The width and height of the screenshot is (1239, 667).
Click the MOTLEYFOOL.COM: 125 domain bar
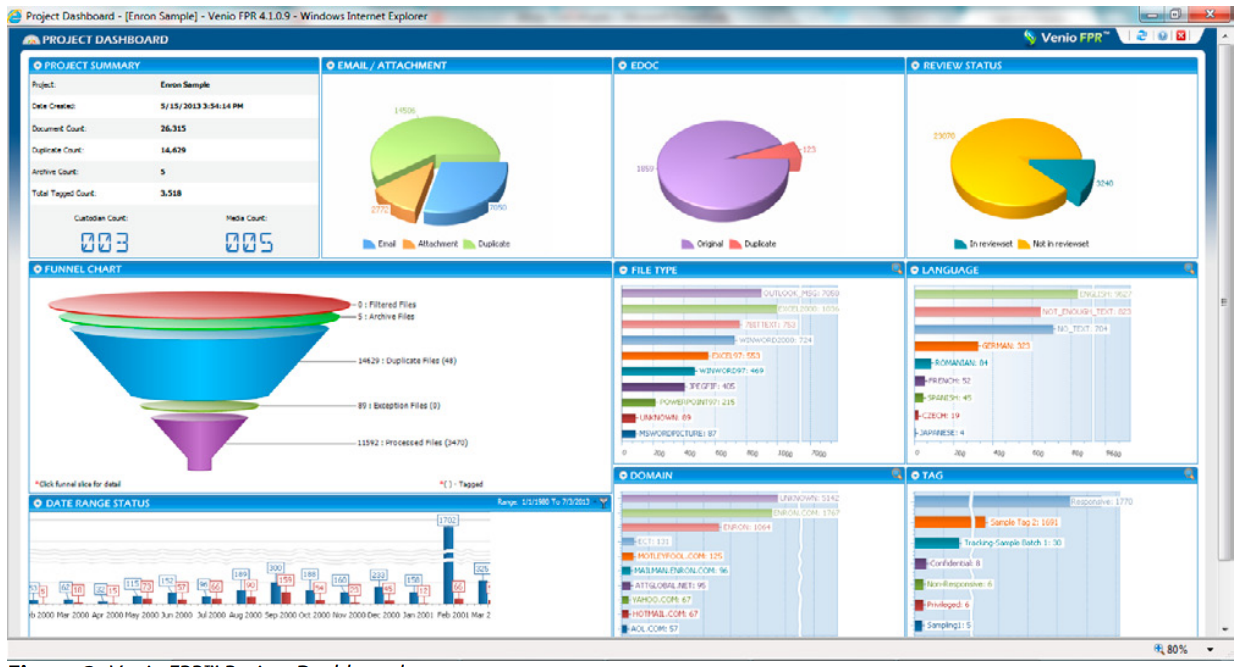628,556
